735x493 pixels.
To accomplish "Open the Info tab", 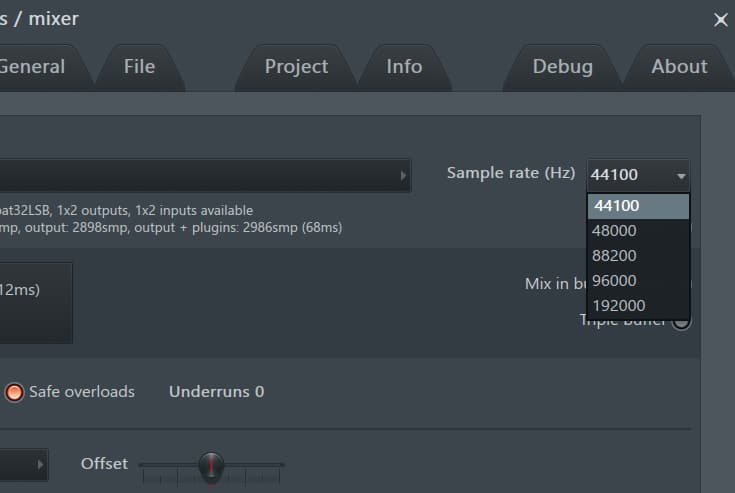I will click(404, 67).
